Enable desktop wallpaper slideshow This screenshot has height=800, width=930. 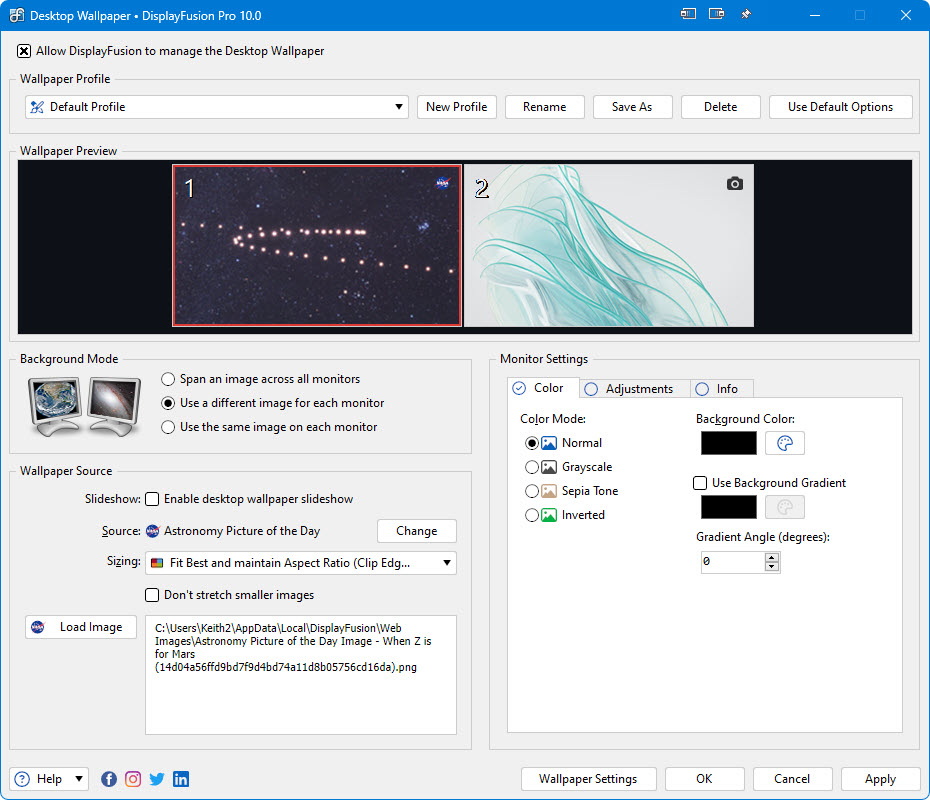click(x=150, y=499)
